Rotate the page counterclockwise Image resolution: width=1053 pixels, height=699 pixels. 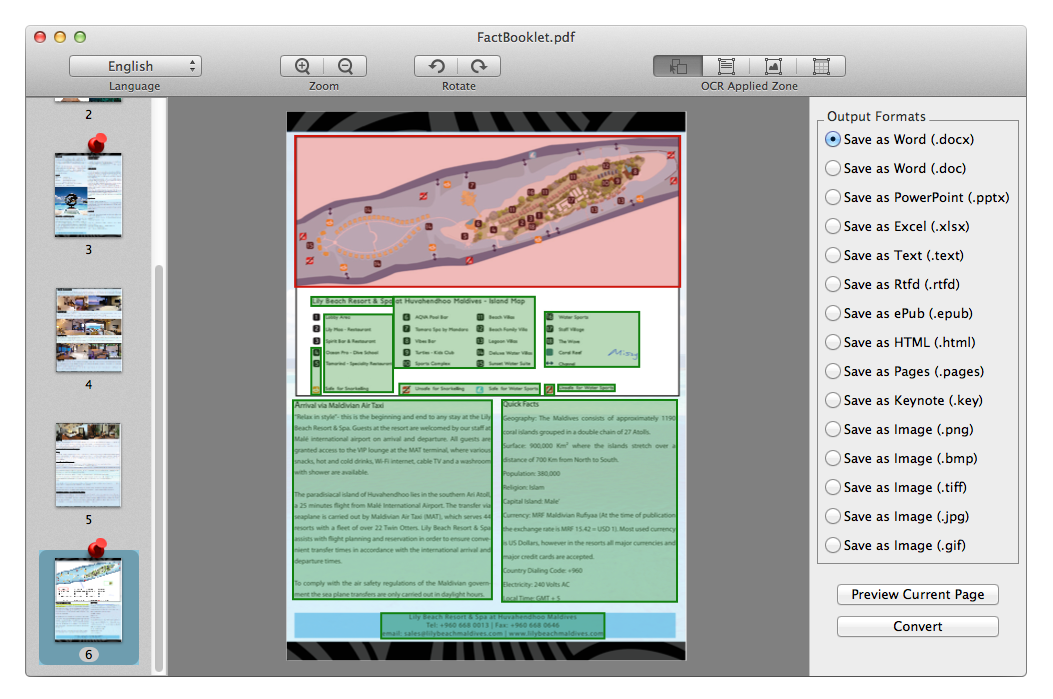pos(437,66)
